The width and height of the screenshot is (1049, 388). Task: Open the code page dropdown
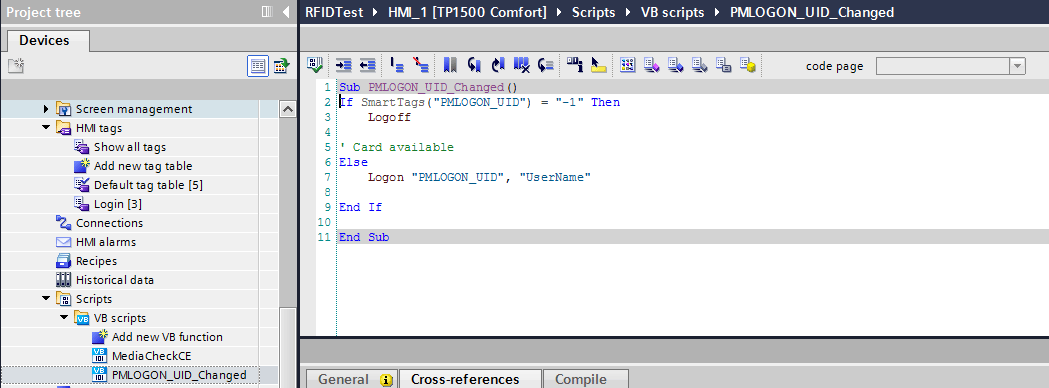tap(1017, 66)
